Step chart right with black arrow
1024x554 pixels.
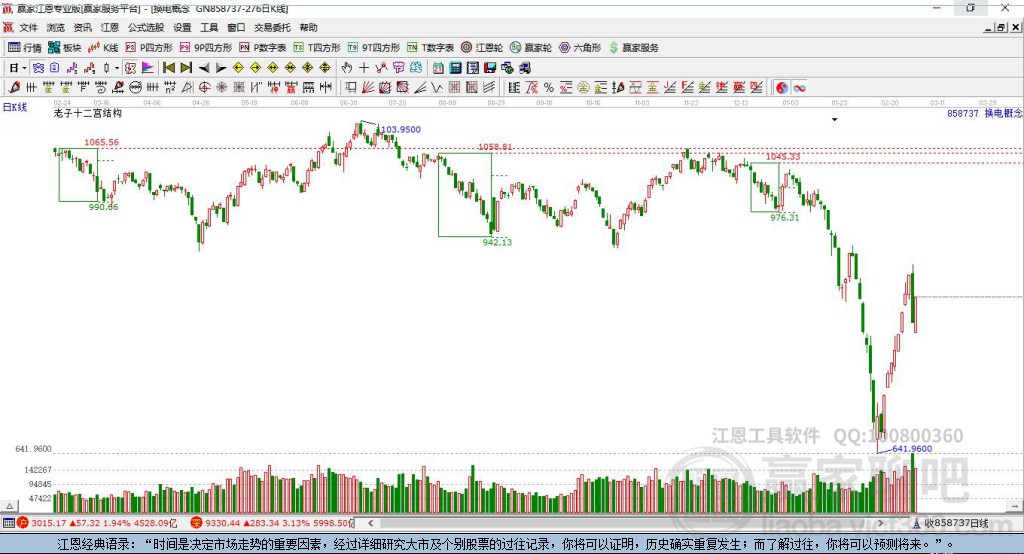(x=221, y=68)
